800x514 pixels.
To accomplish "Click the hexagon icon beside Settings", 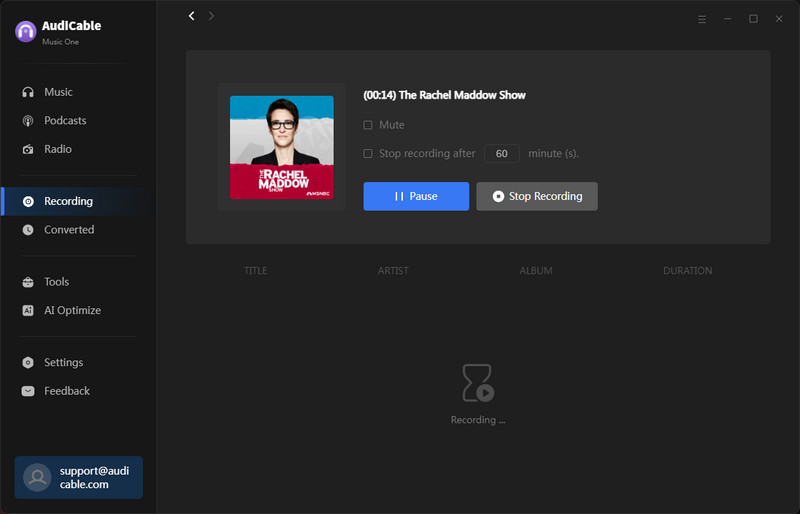I will [x=28, y=362].
